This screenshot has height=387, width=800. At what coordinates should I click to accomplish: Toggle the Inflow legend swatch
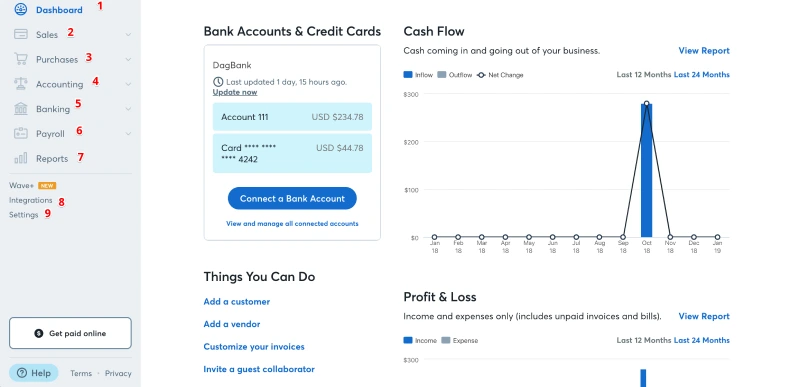point(408,75)
